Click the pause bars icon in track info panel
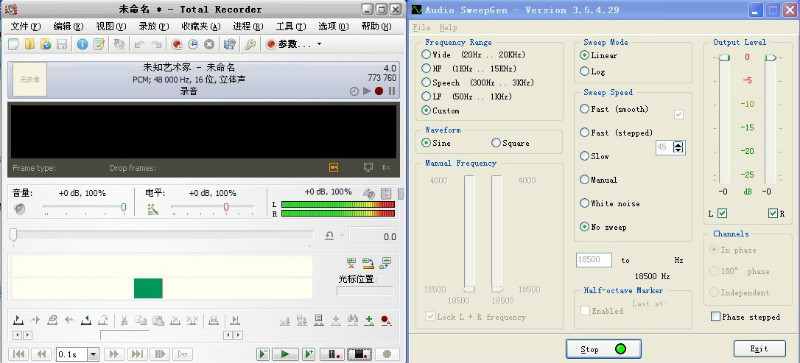 point(391,91)
